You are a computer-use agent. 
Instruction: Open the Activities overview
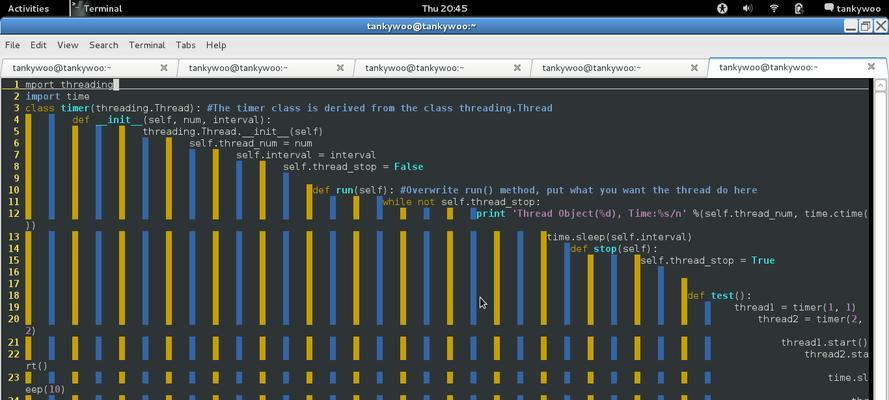[28, 8]
